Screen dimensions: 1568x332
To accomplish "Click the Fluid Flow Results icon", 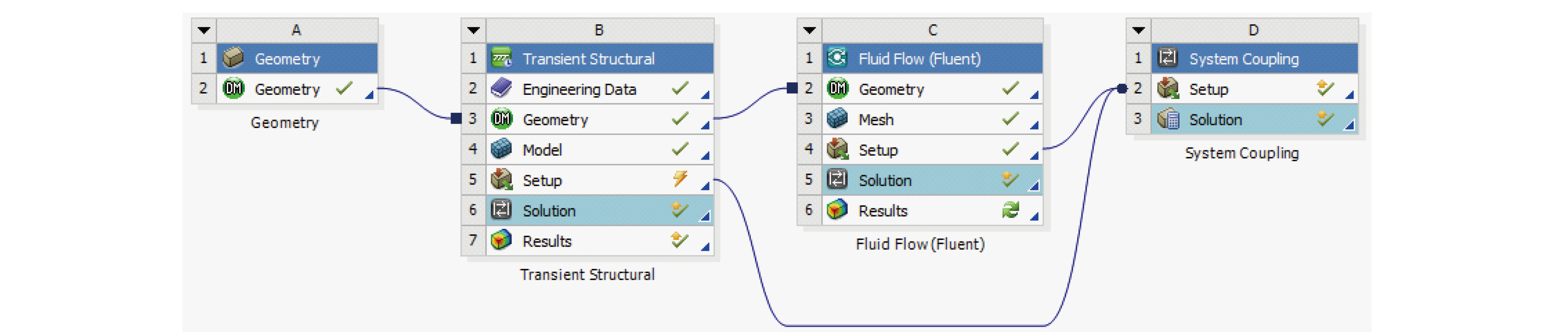I will 837,210.
